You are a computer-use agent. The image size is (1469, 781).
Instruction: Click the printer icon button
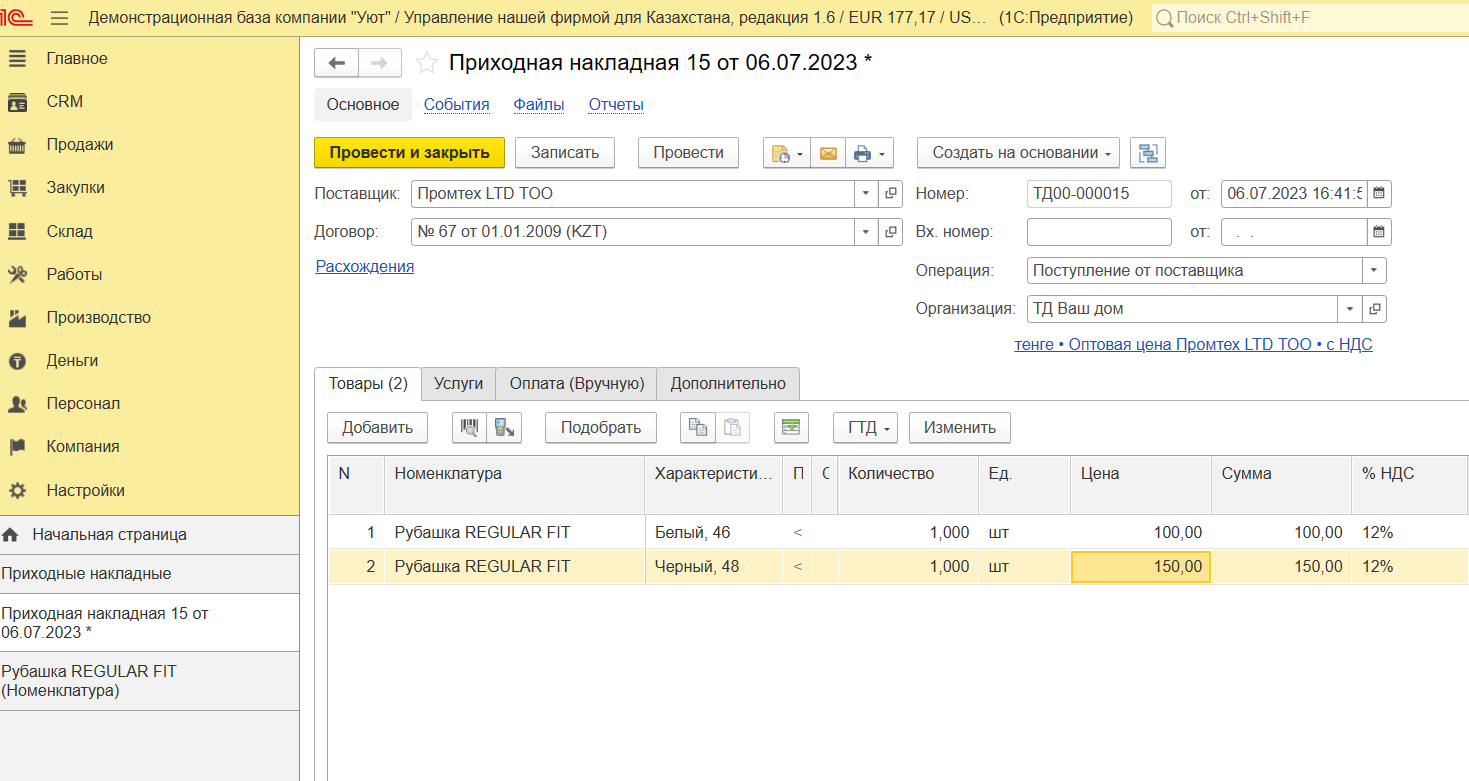coord(862,153)
